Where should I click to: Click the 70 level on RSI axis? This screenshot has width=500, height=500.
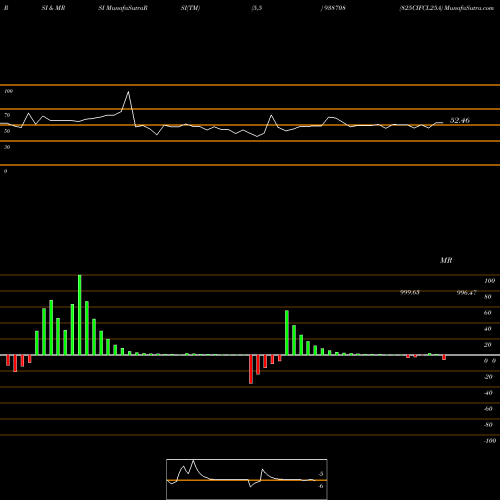[x=7, y=115]
